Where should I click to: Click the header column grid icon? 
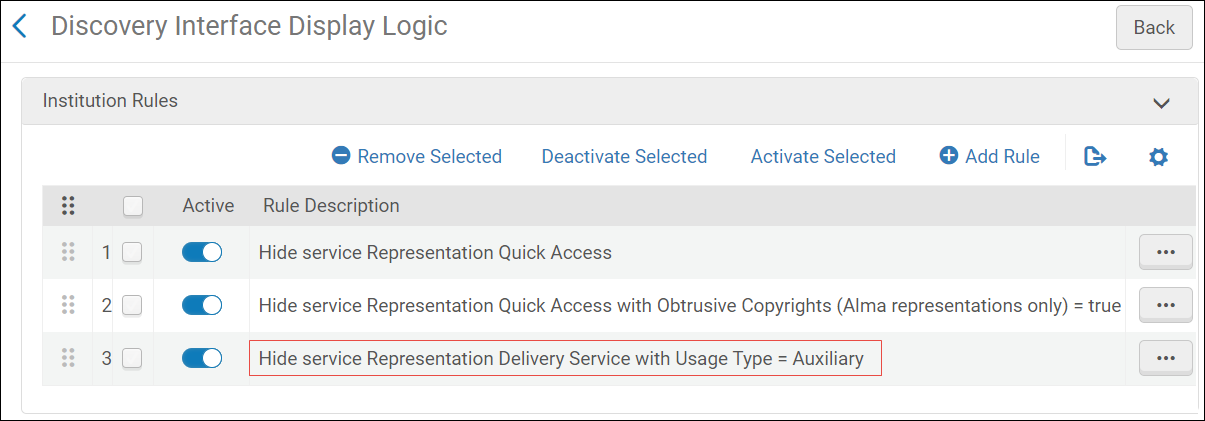coord(68,206)
